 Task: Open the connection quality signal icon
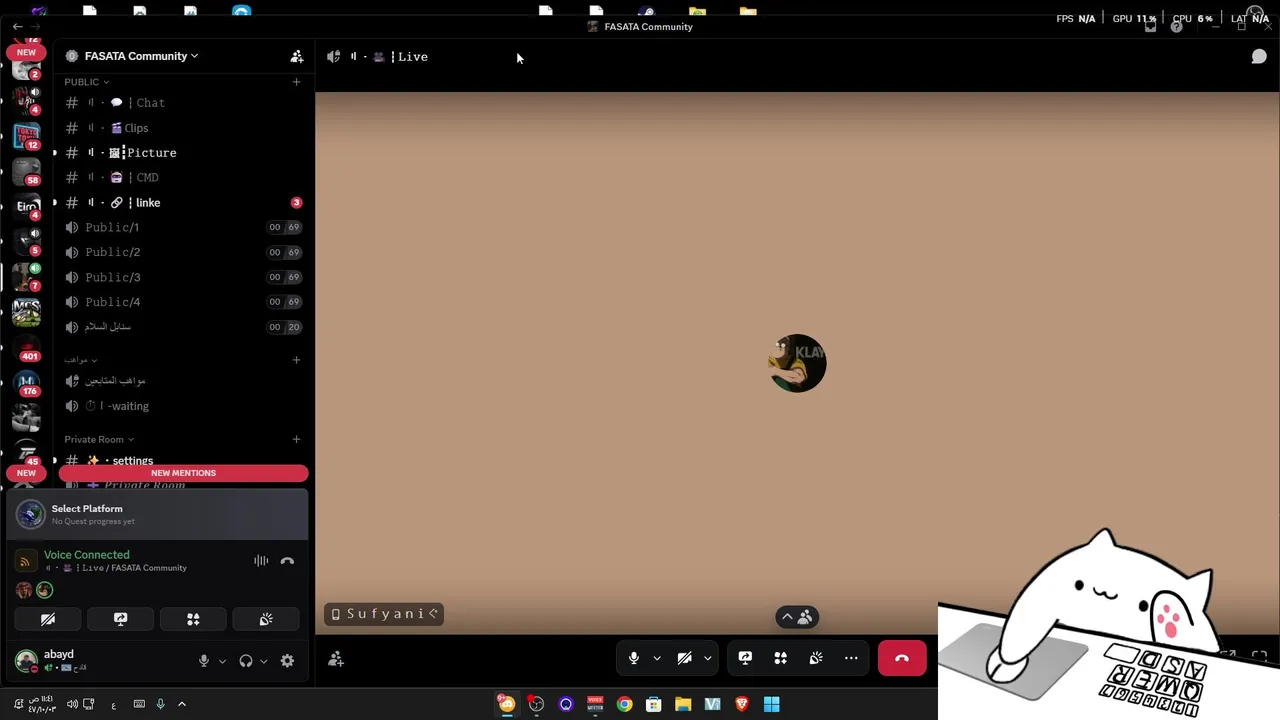tap(25, 561)
